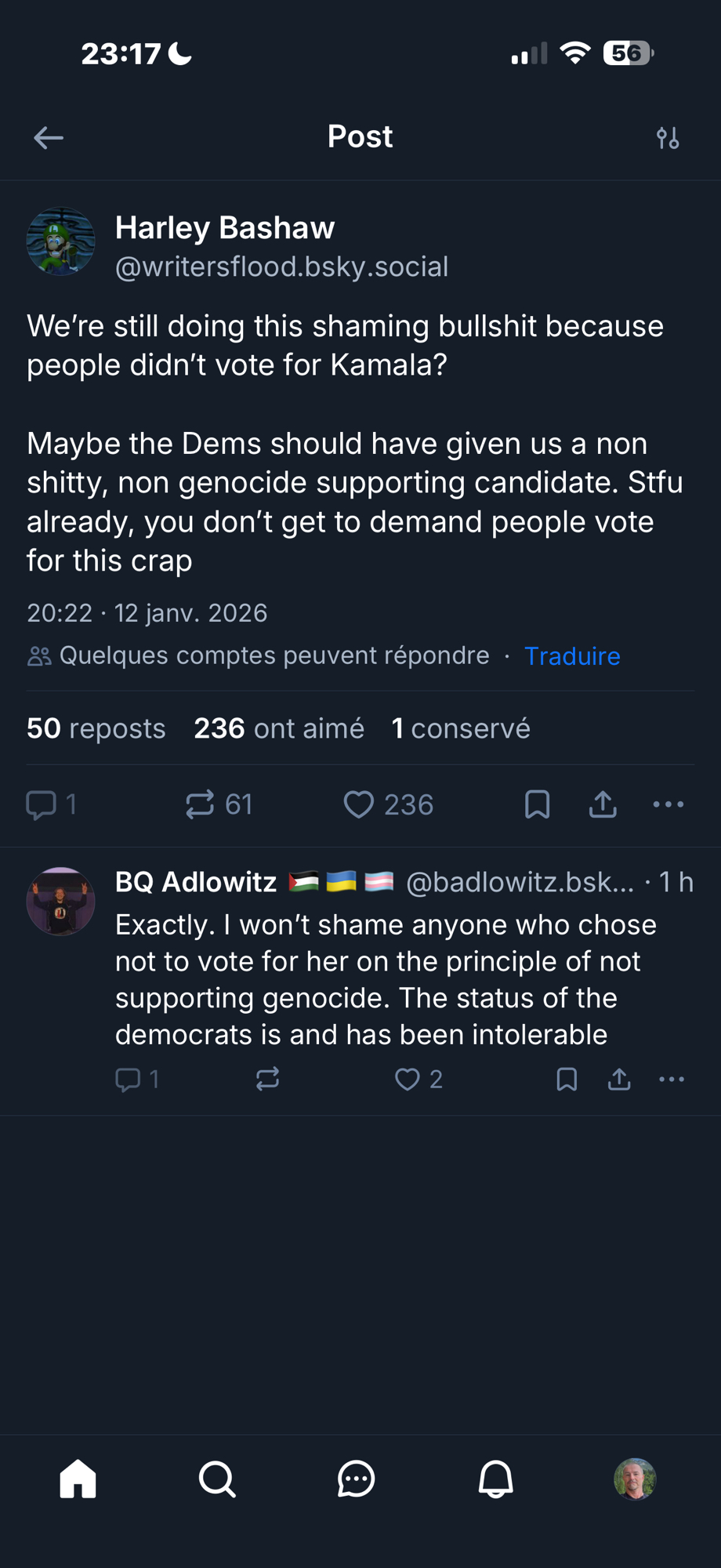The height and width of the screenshot is (1568, 721).
Task: Like BQ Adlowitz's reply
Action: click(x=408, y=1080)
